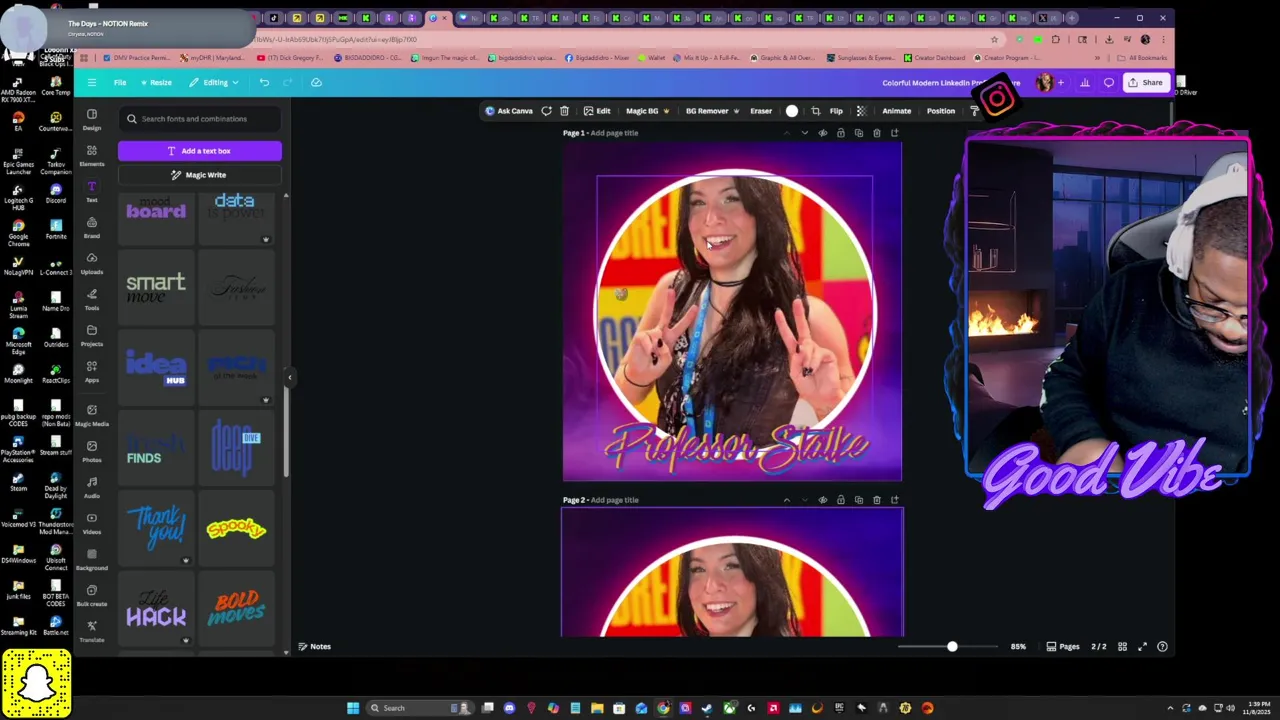This screenshot has height=720, width=1280.
Task: Open the Position panel
Action: (x=940, y=111)
